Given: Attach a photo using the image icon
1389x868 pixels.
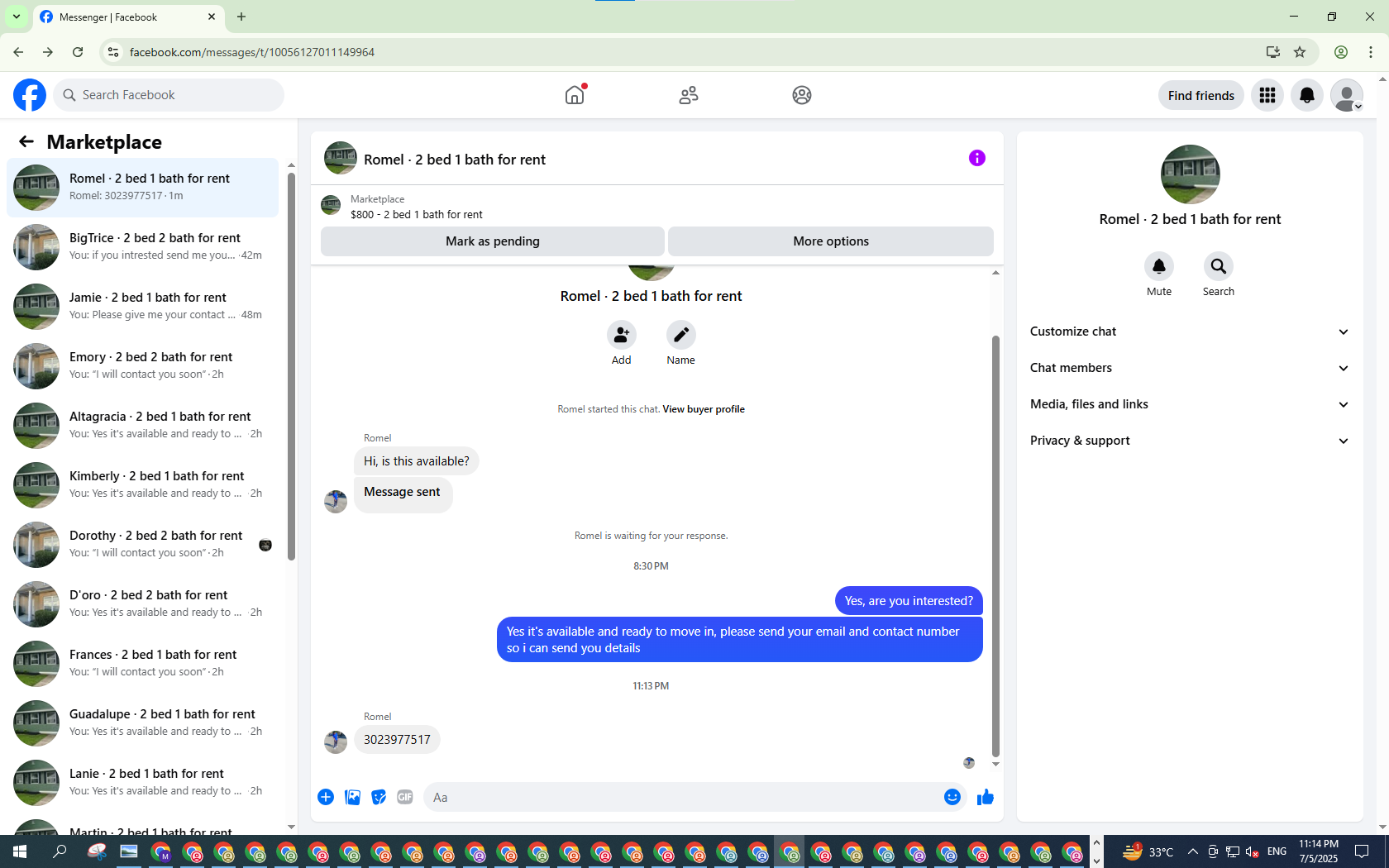Looking at the screenshot, I should (352, 797).
